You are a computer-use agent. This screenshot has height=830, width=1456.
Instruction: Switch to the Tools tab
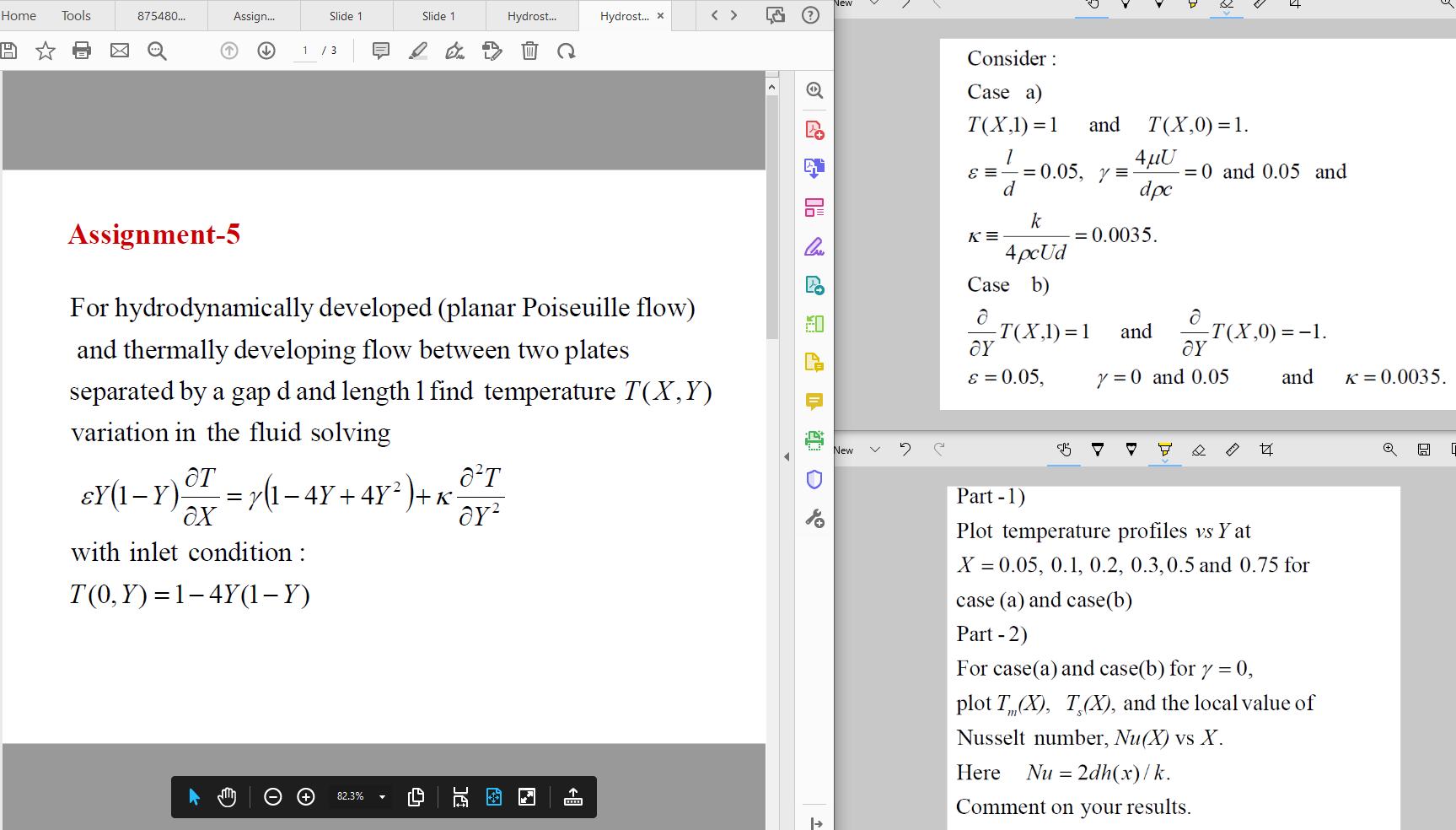(x=76, y=15)
